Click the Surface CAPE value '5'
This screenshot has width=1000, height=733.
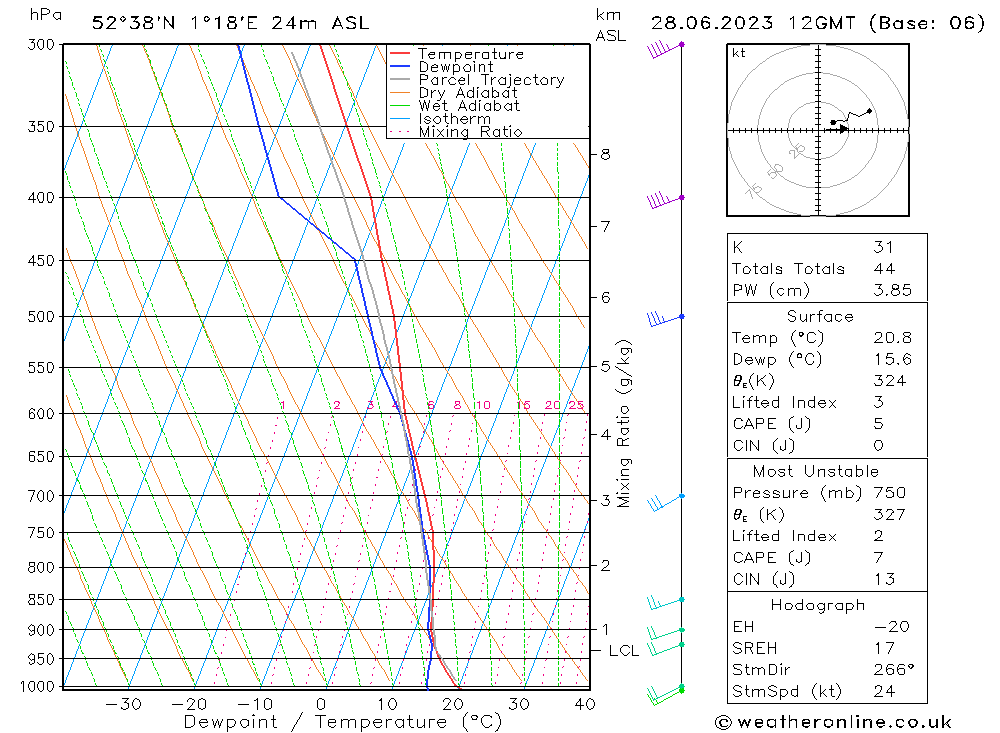click(879, 424)
